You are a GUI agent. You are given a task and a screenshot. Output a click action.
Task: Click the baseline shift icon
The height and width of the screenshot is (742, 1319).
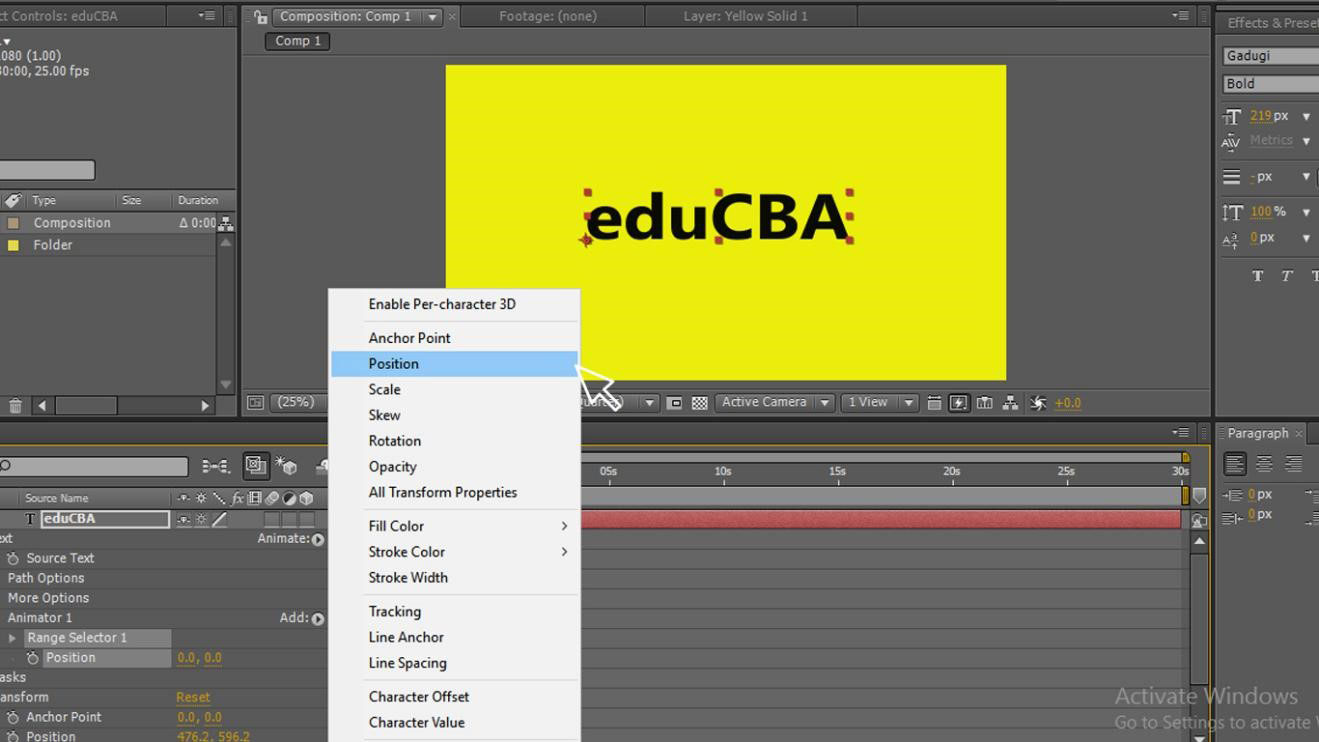pyautogui.click(x=1231, y=239)
